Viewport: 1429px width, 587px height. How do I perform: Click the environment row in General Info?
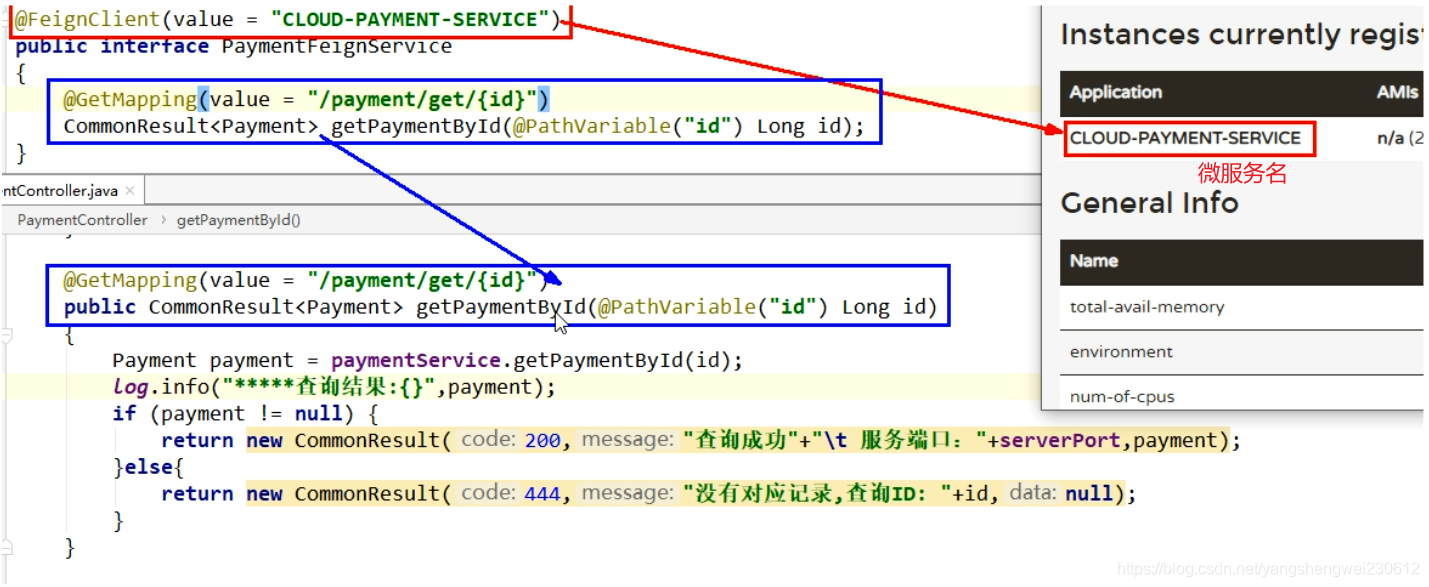1241,352
